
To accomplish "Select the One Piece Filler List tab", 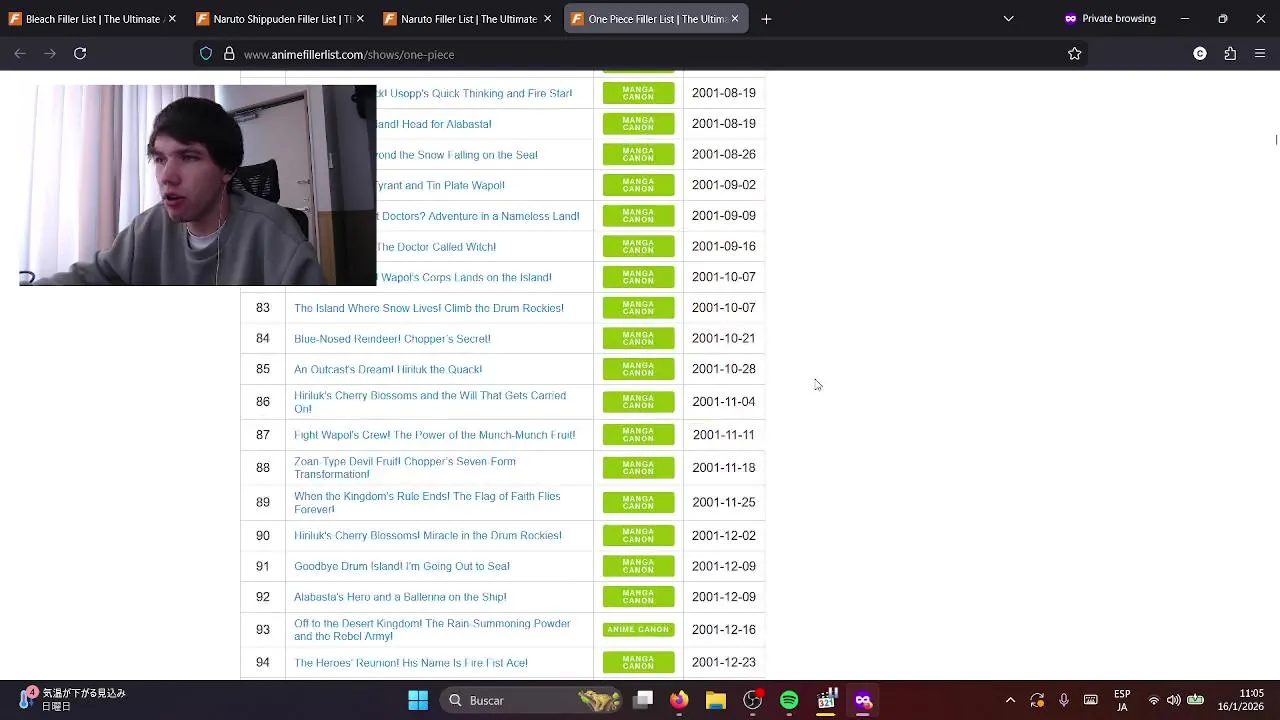I will click(x=655, y=19).
